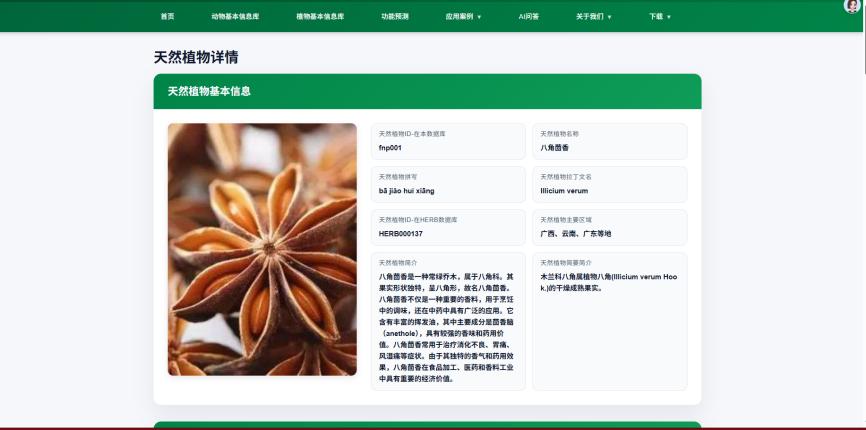Click the user avatar in top-right corner
This screenshot has height=430, width=866.
click(852, 6)
